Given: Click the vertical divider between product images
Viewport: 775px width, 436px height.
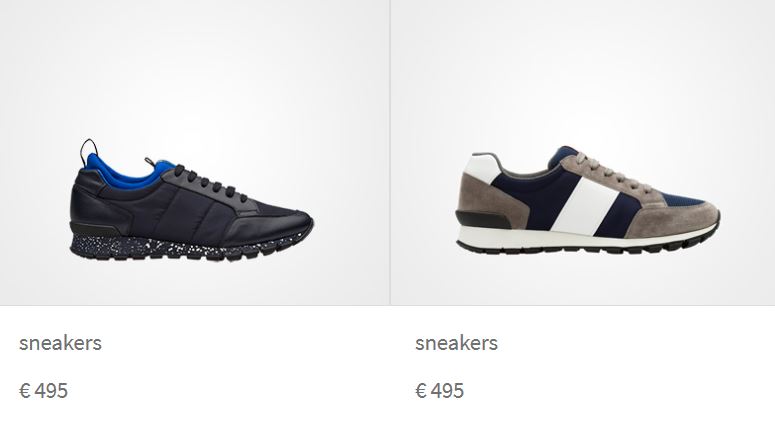Looking at the screenshot, I should tap(390, 152).
